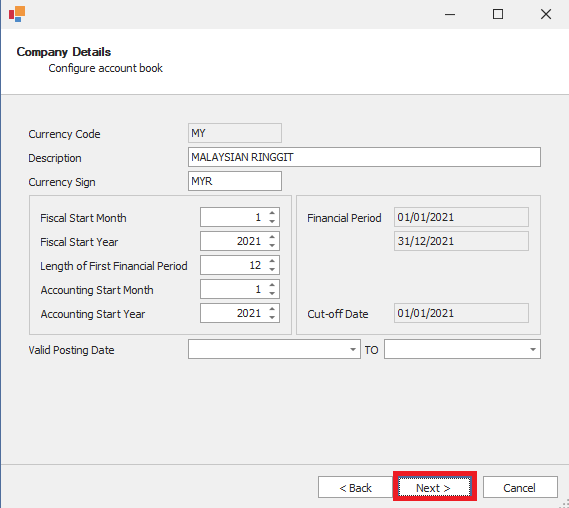This screenshot has height=508, width=569.
Task: Click the application logo icon in title bar
Action: [x=17, y=14]
